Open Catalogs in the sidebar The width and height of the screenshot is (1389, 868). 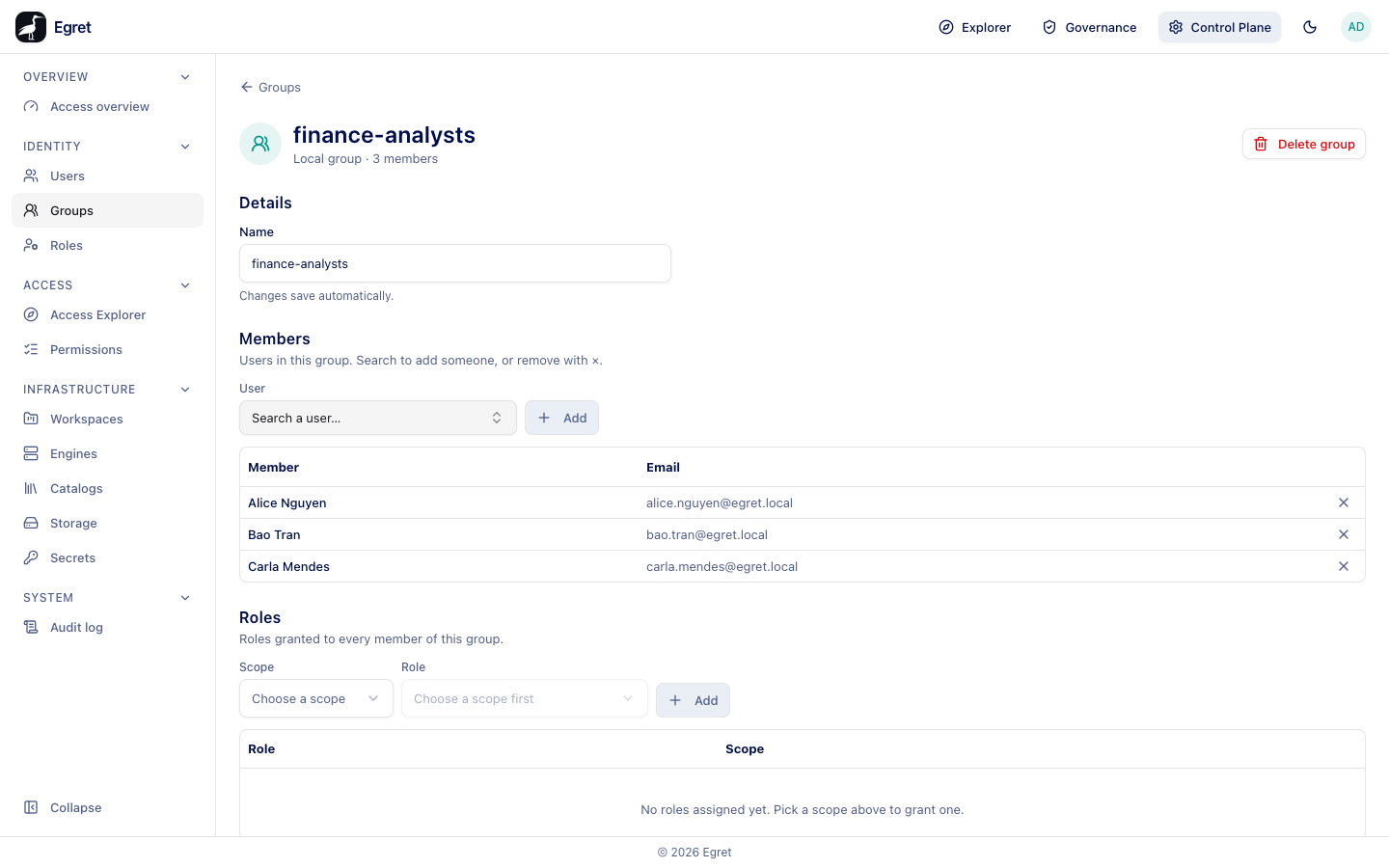pos(107,489)
